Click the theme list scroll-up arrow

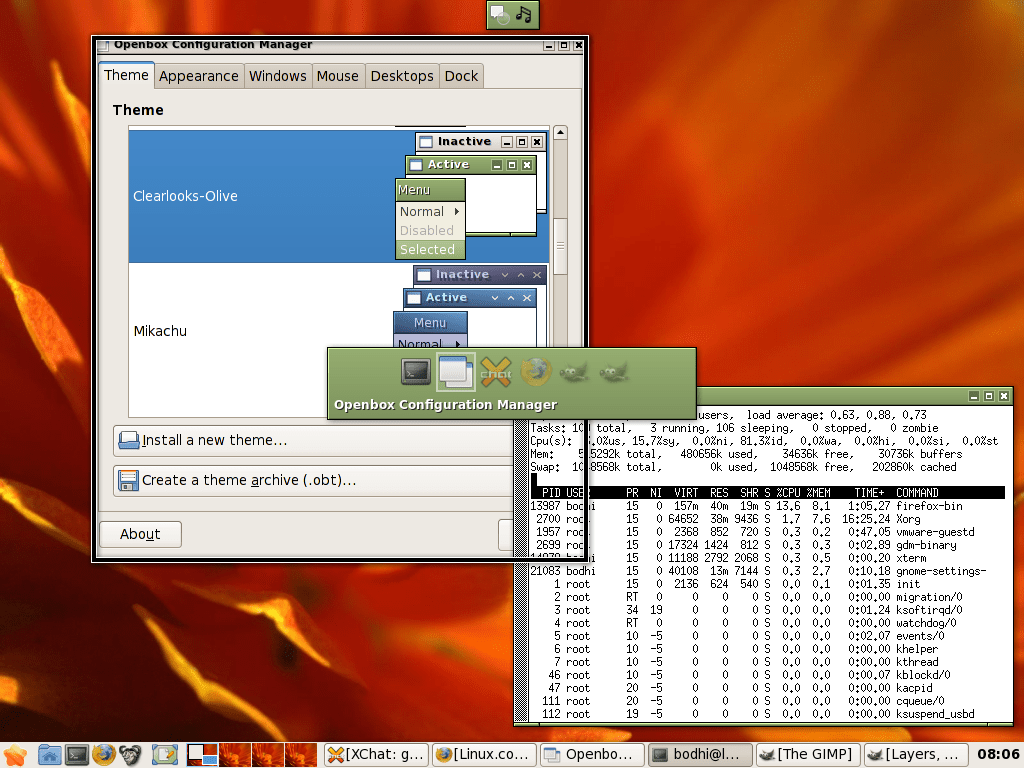pos(560,133)
